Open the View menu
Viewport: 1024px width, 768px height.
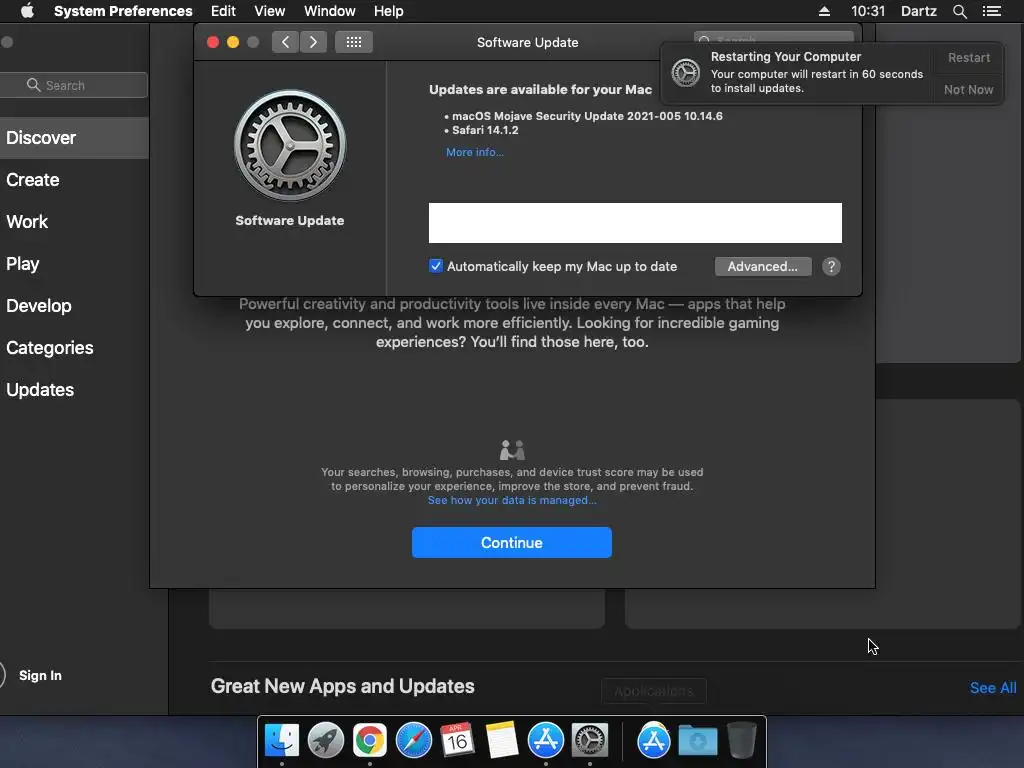pos(270,11)
